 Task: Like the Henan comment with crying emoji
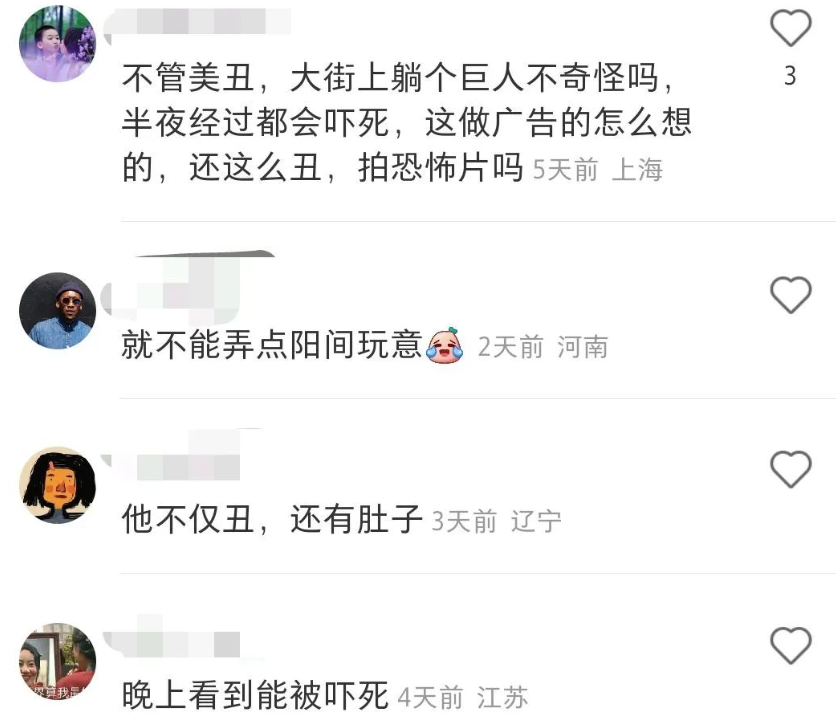[x=791, y=294]
